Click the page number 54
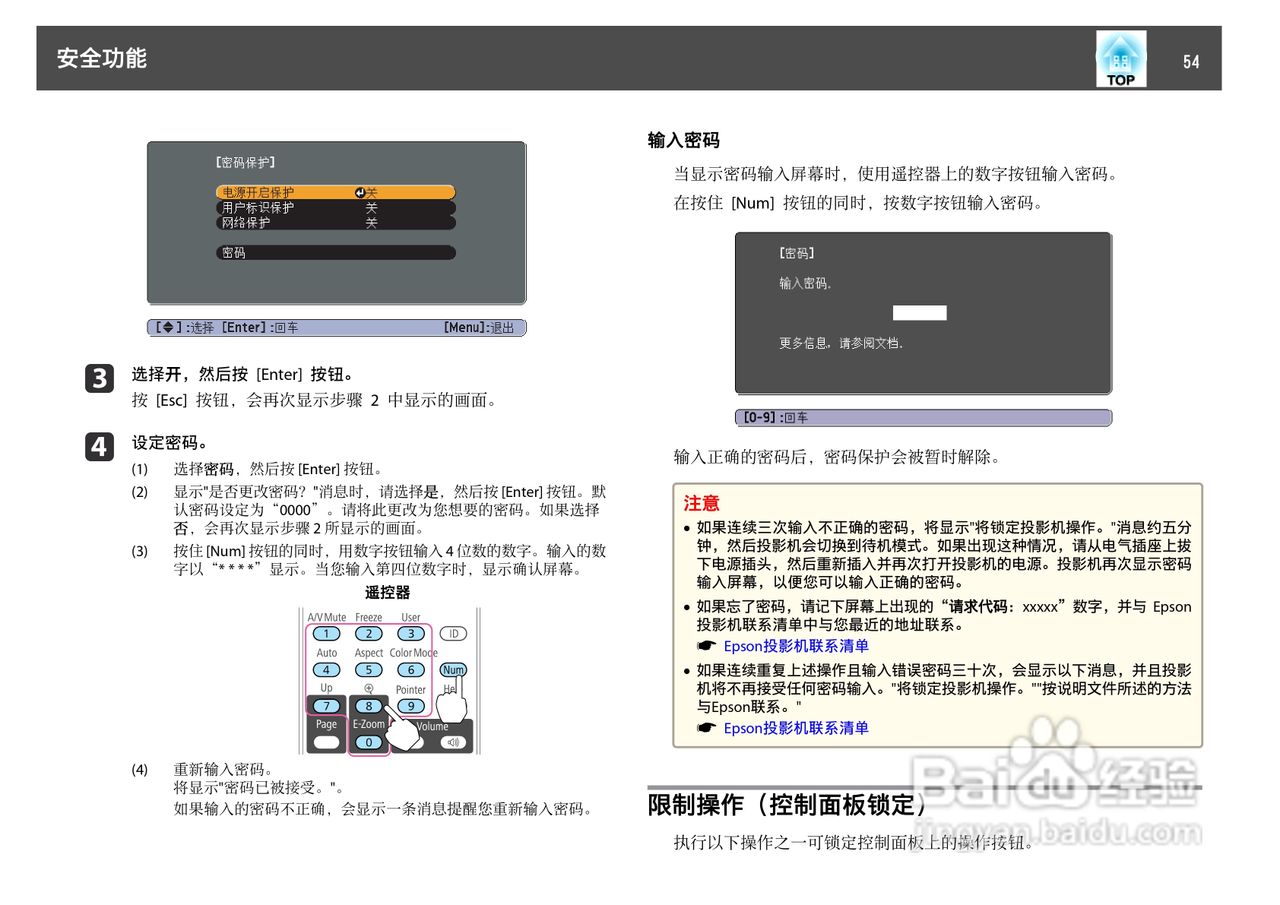The width and height of the screenshot is (1280, 905). point(1191,62)
